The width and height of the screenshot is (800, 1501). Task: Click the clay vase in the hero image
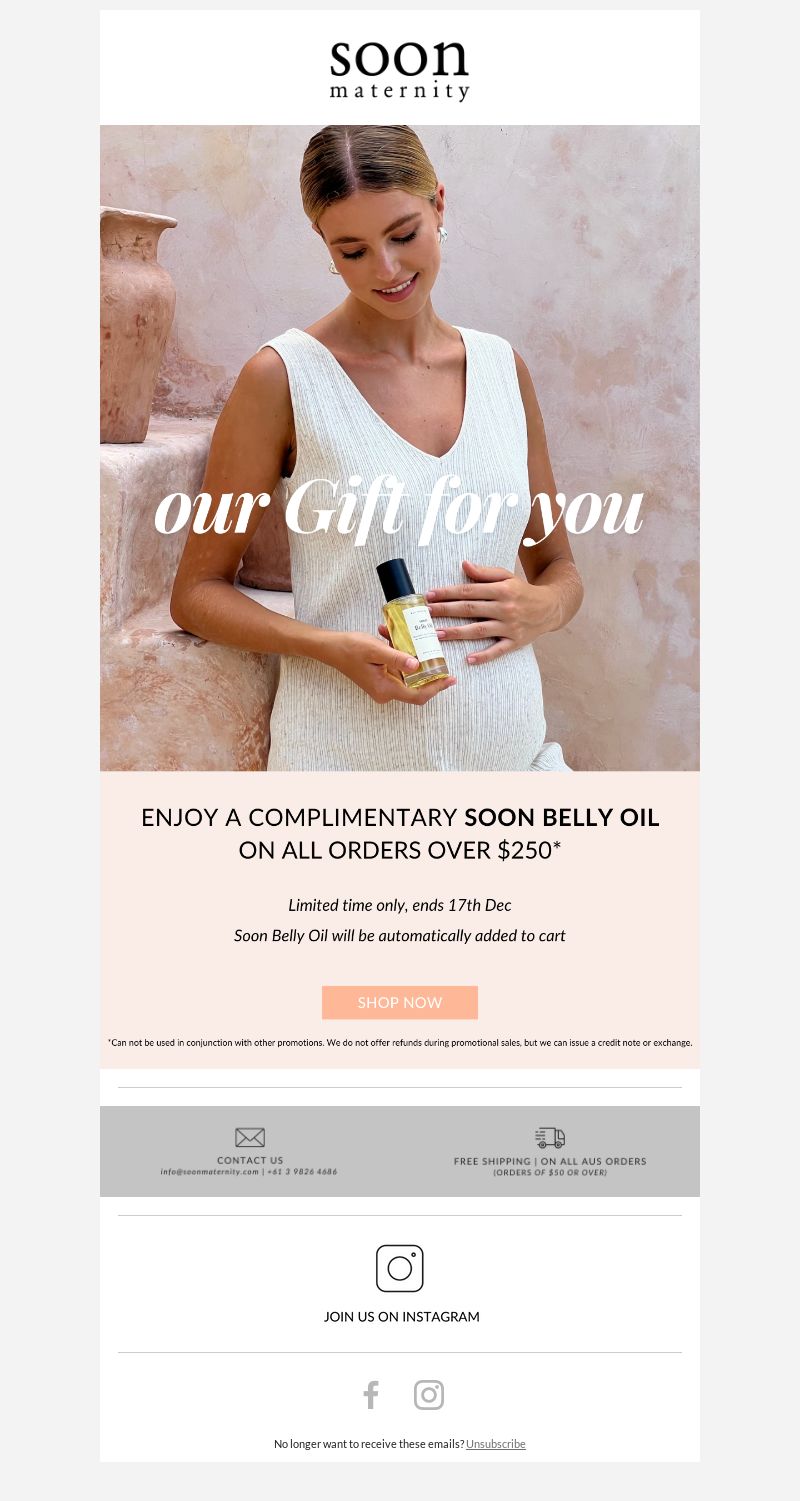point(137,324)
